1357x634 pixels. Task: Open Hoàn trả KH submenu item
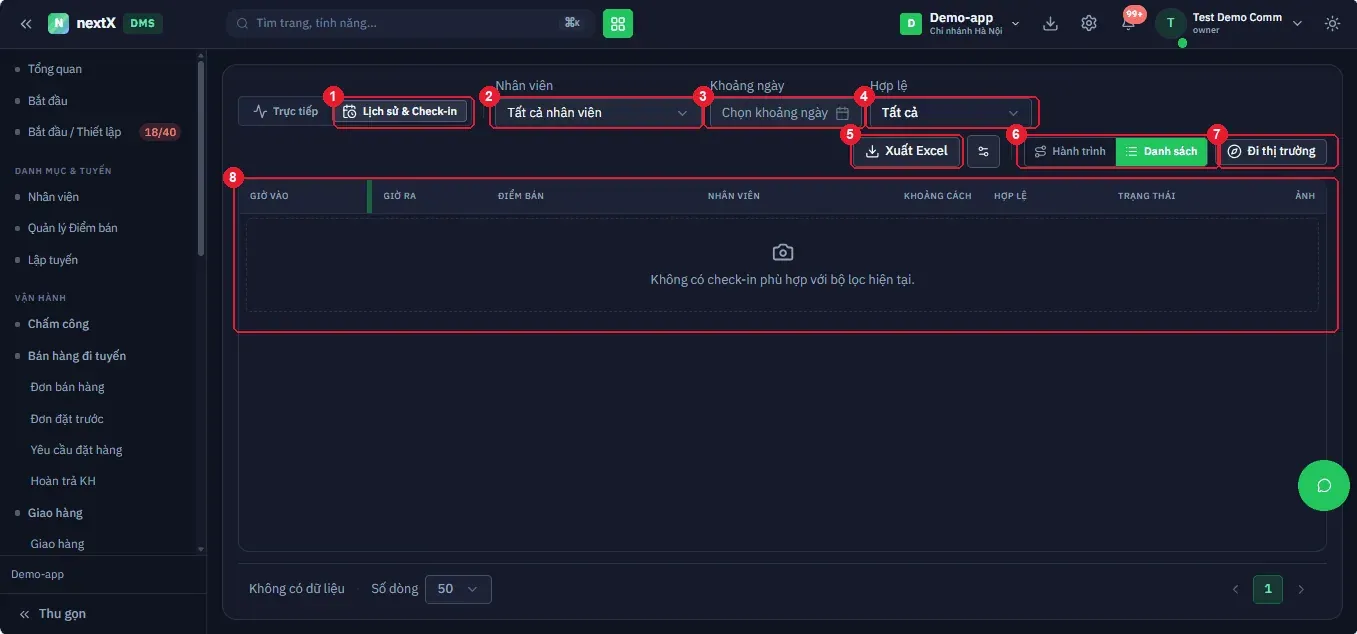pos(63,481)
